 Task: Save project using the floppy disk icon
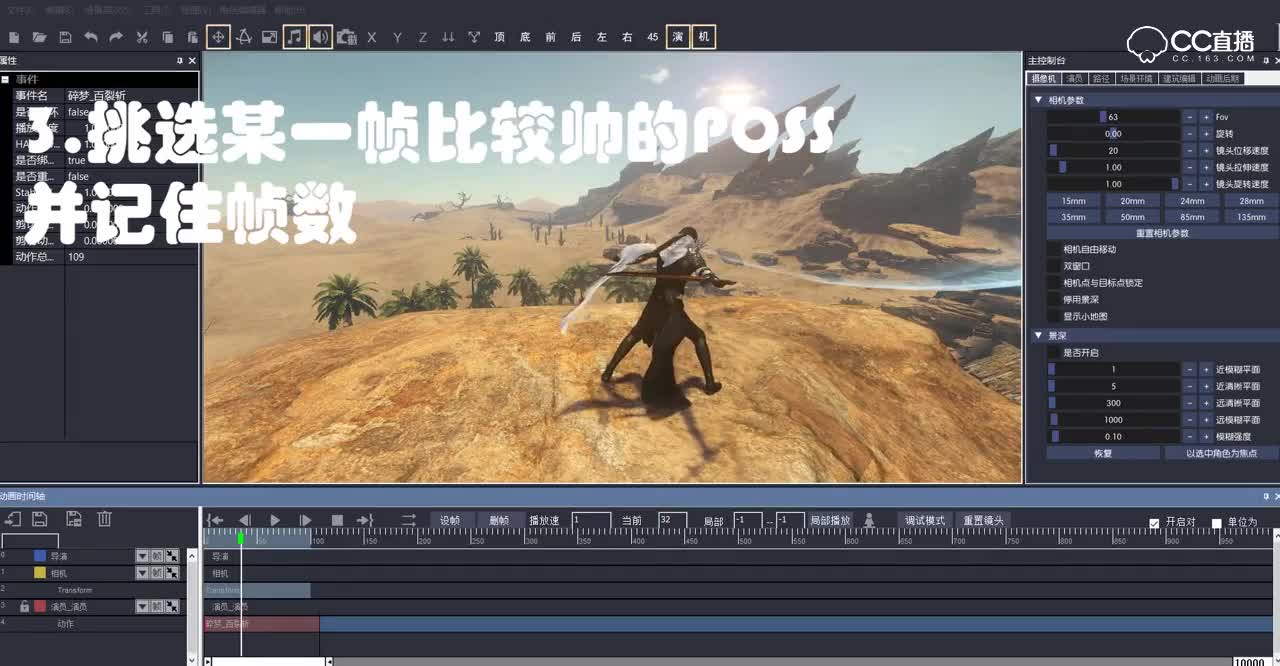[65, 37]
